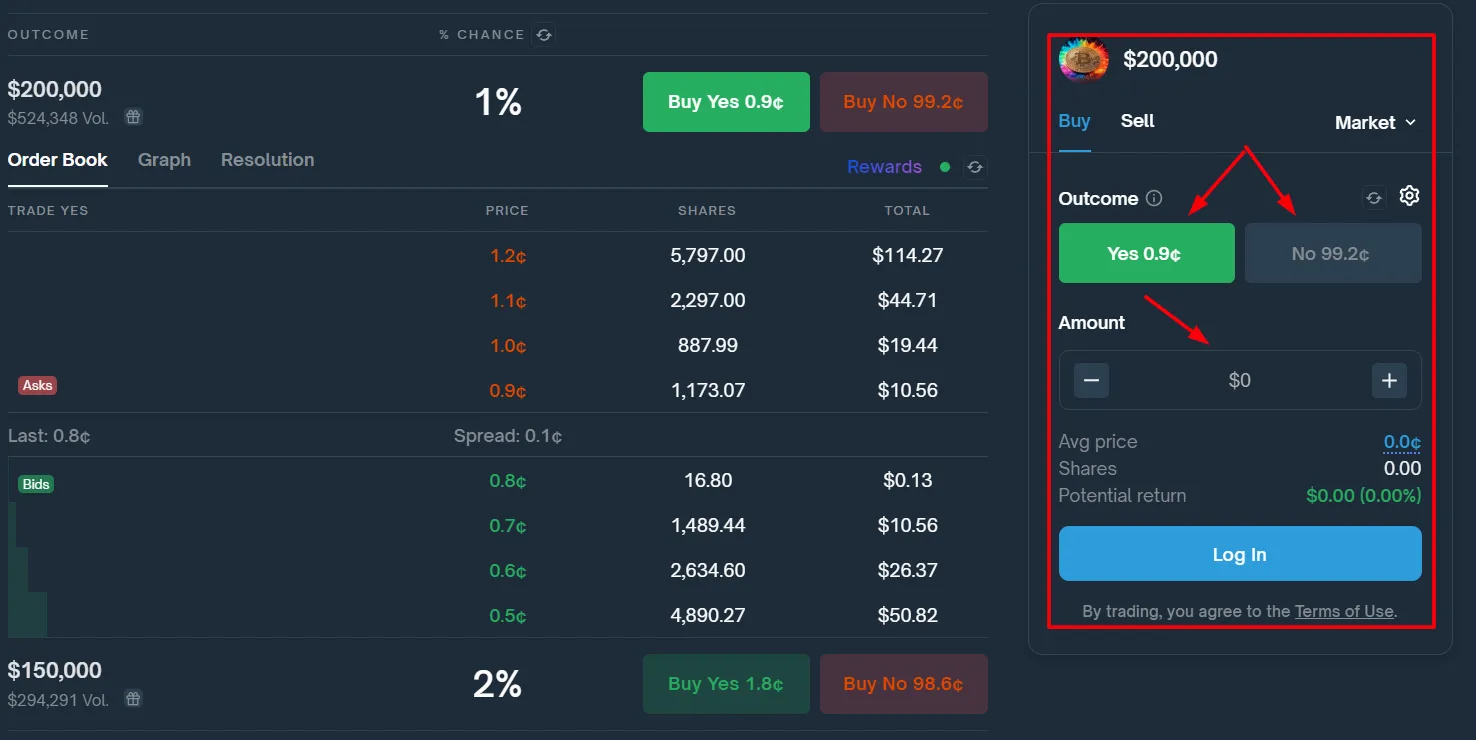Select the No 99.2¢ outcome

pyautogui.click(x=1332, y=253)
